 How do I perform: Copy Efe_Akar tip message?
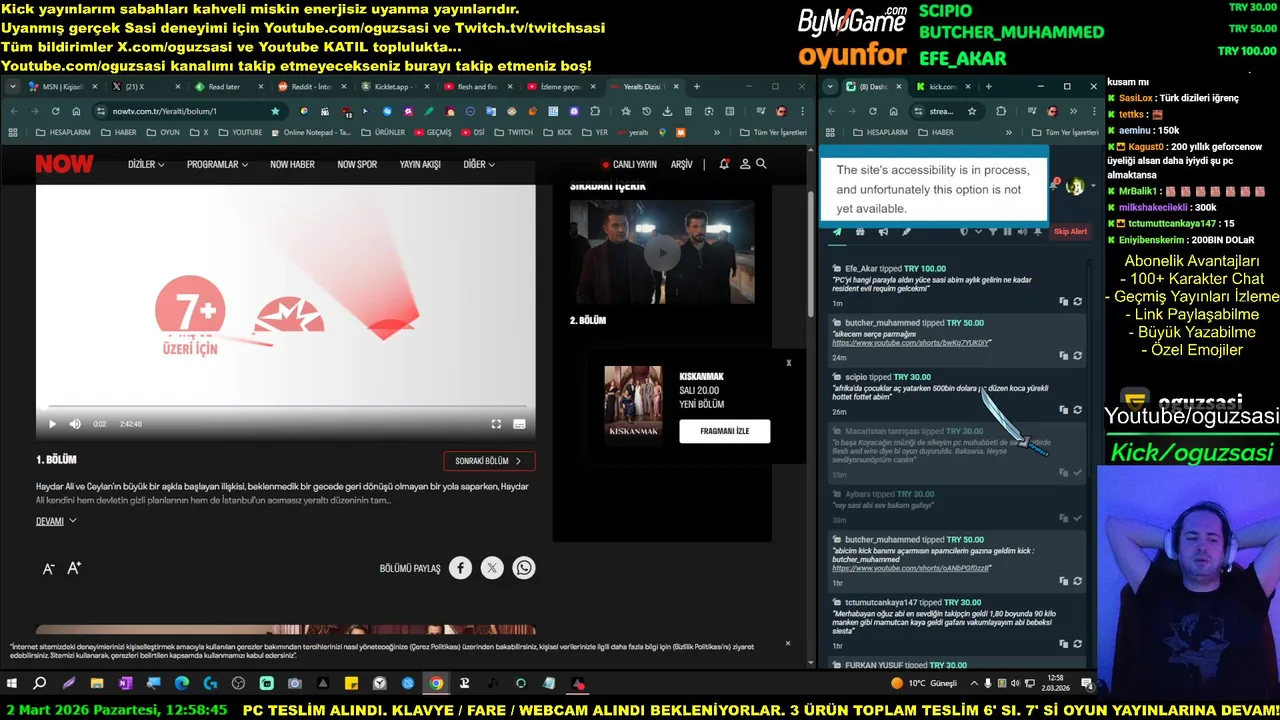pos(1064,301)
